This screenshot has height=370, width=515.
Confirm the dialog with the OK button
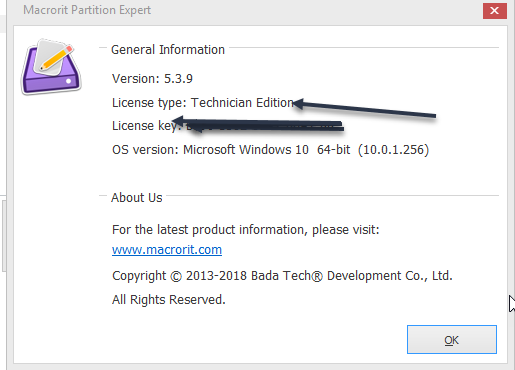pos(452,339)
